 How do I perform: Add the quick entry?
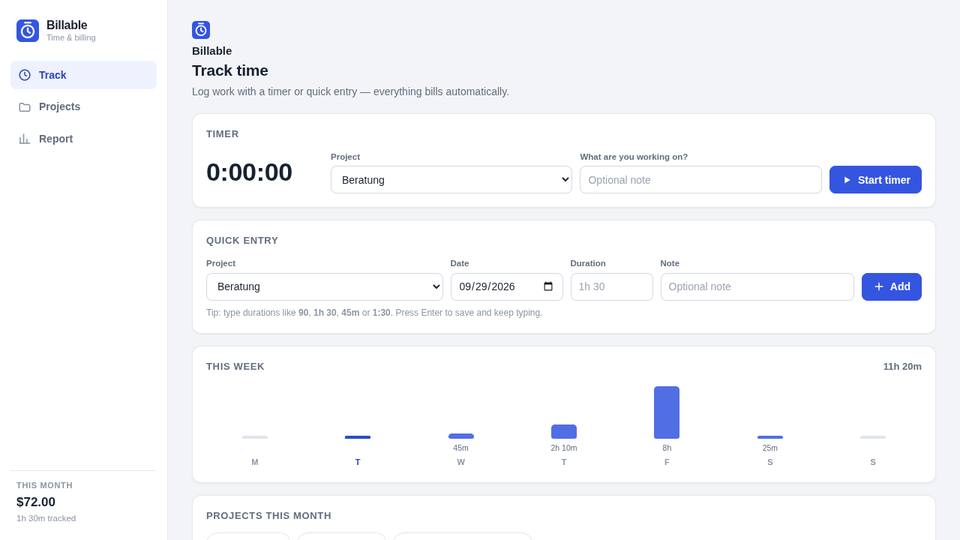891,287
